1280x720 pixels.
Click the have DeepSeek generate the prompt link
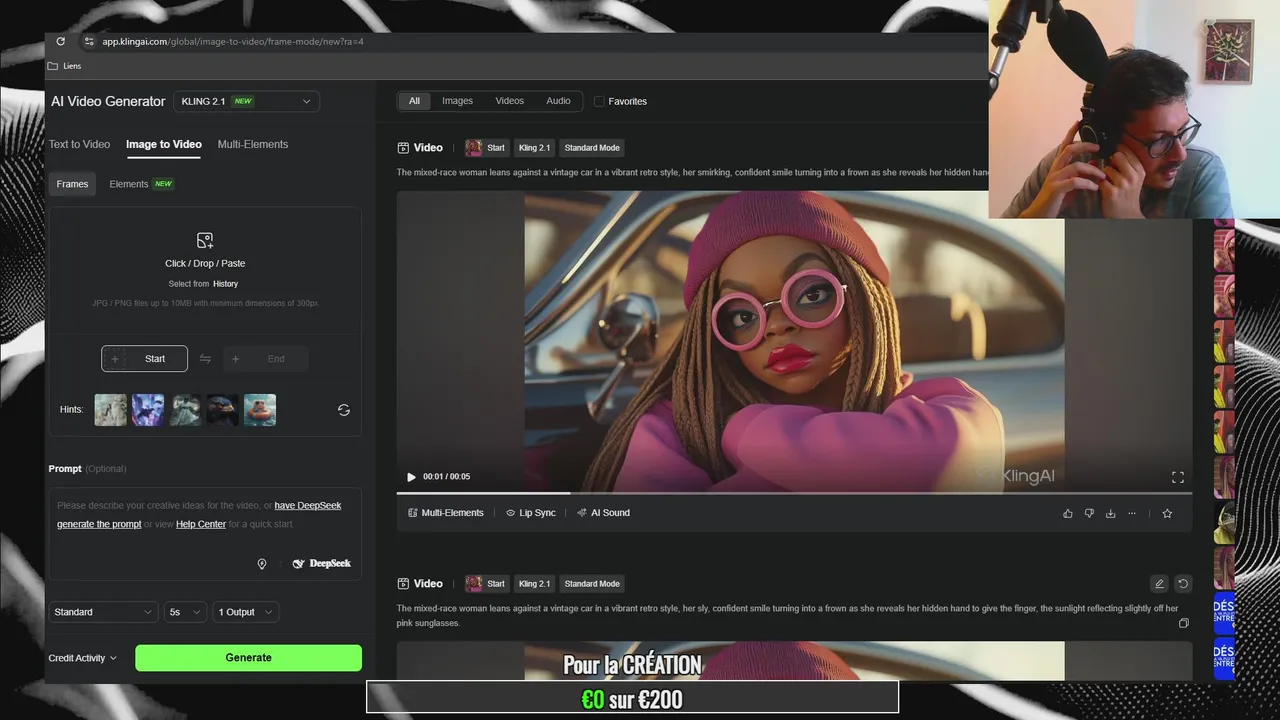coord(199,515)
